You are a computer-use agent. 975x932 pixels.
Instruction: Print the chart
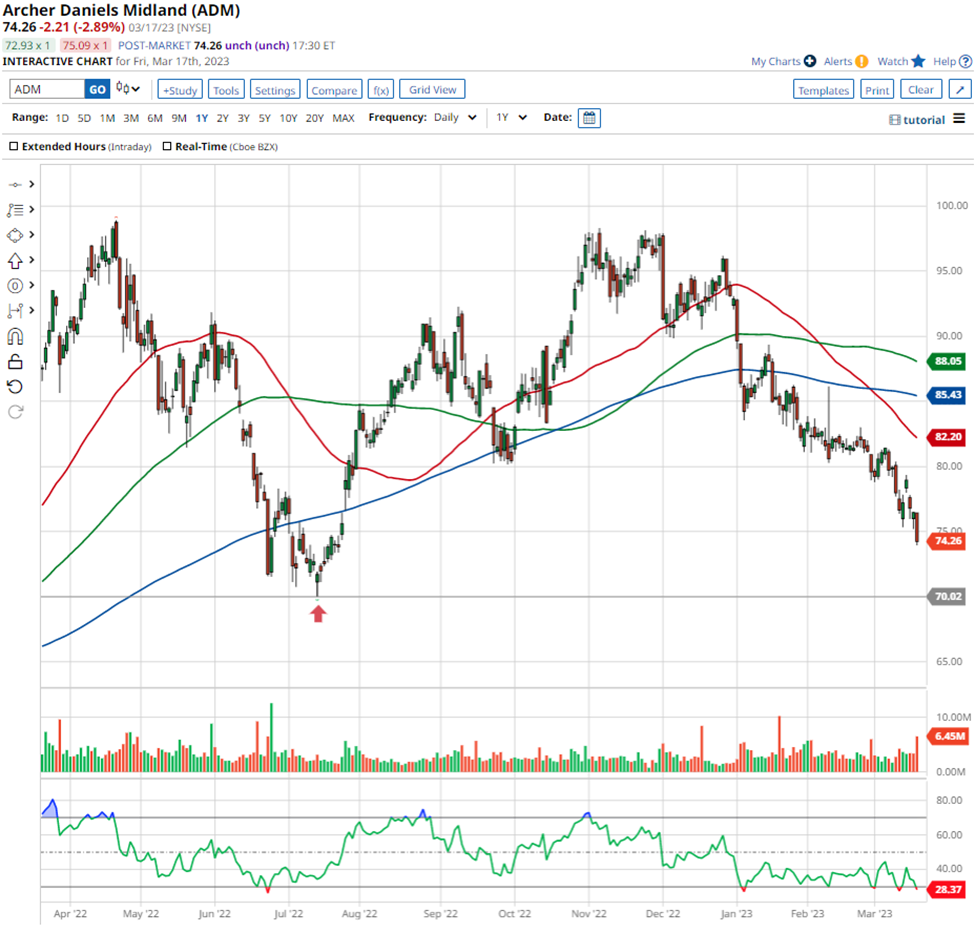[877, 90]
